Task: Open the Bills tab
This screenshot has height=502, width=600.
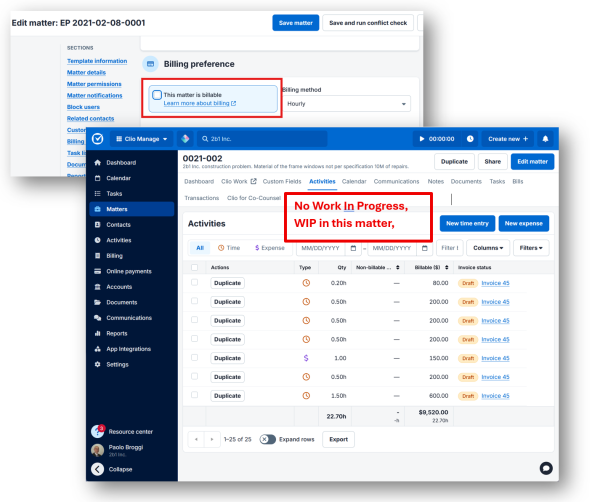Action: [x=517, y=181]
